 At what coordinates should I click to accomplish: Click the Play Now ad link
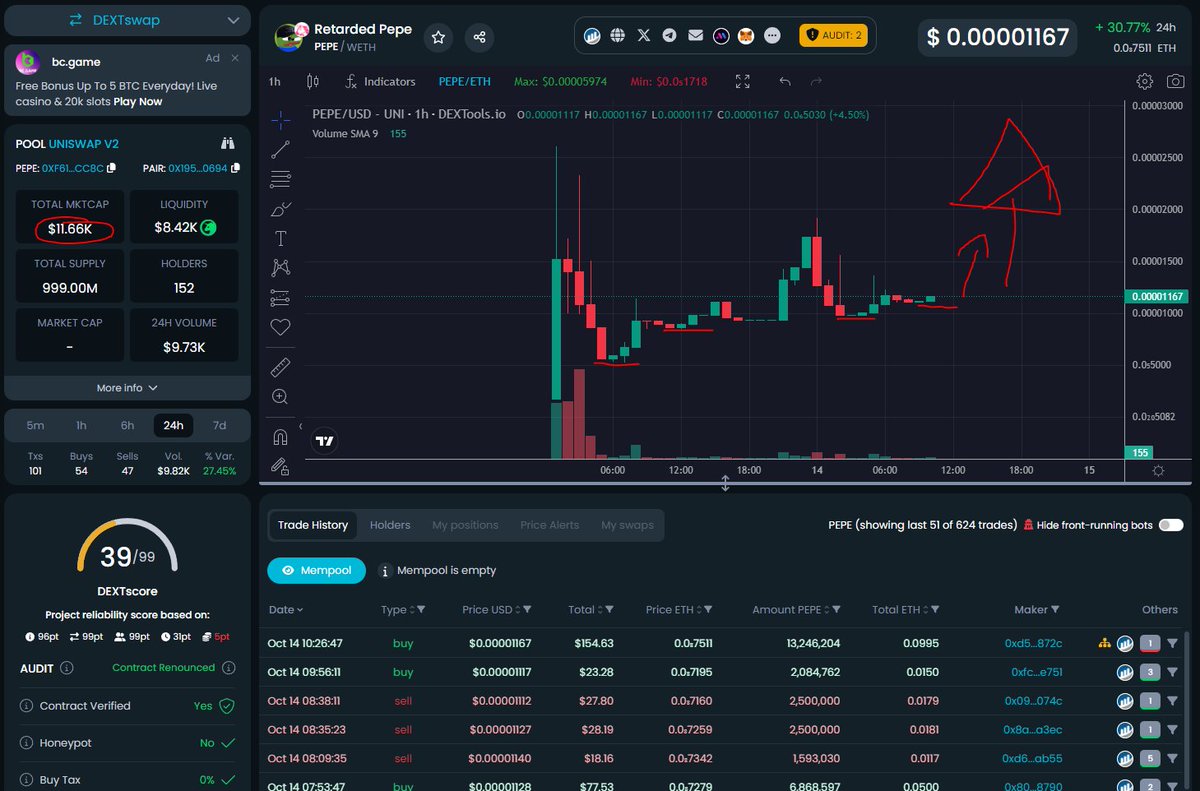pyautogui.click(x=137, y=101)
